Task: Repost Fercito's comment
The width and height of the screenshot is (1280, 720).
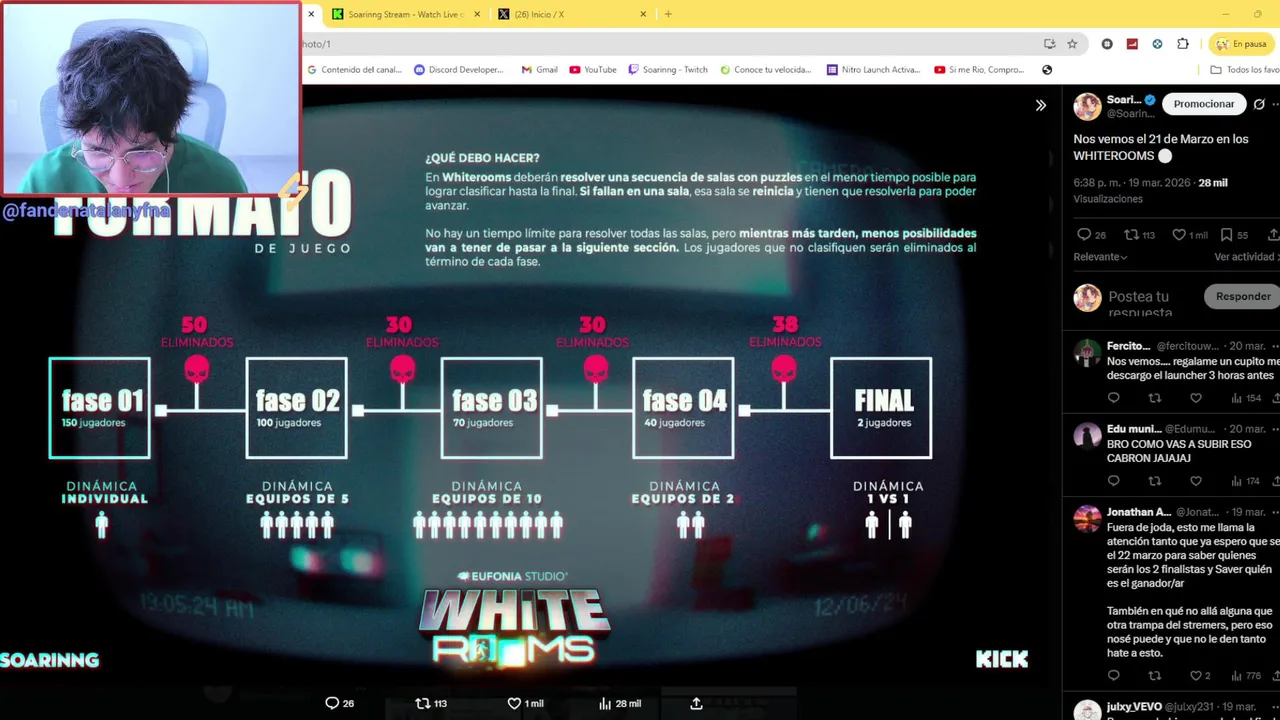Action: click(1155, 398)
